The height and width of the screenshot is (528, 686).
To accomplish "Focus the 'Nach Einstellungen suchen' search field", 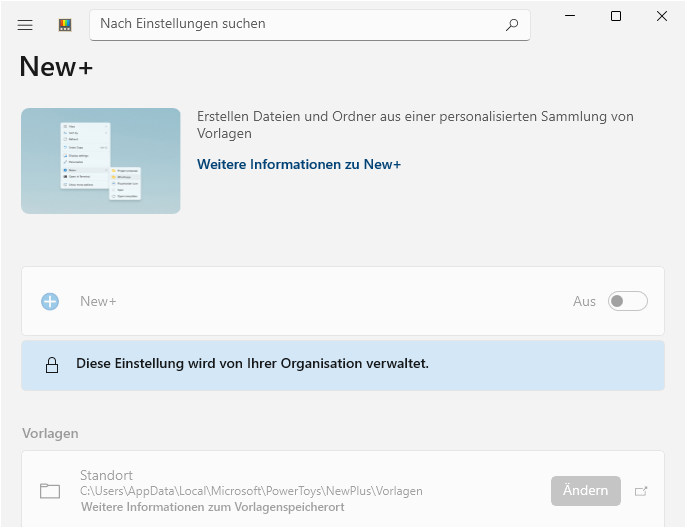I will pos(310,25).
